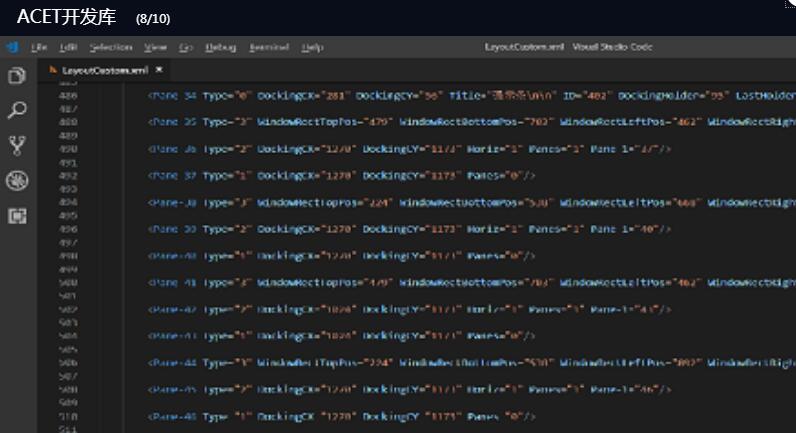Open the Help menu
This screenshot has height=433, width=796.
pos(312,47)
